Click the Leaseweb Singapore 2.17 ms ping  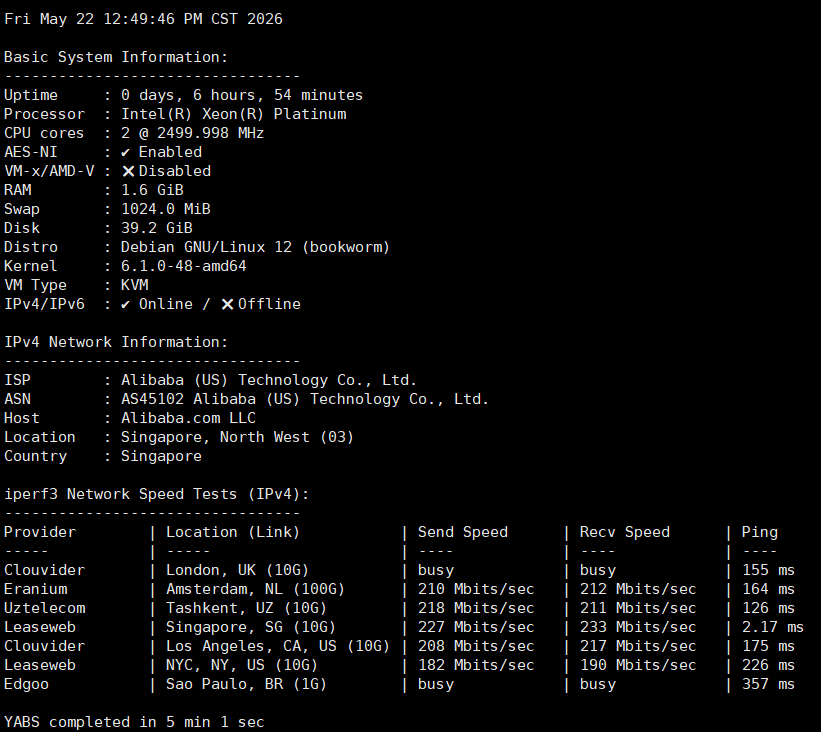tap(773, 627)
